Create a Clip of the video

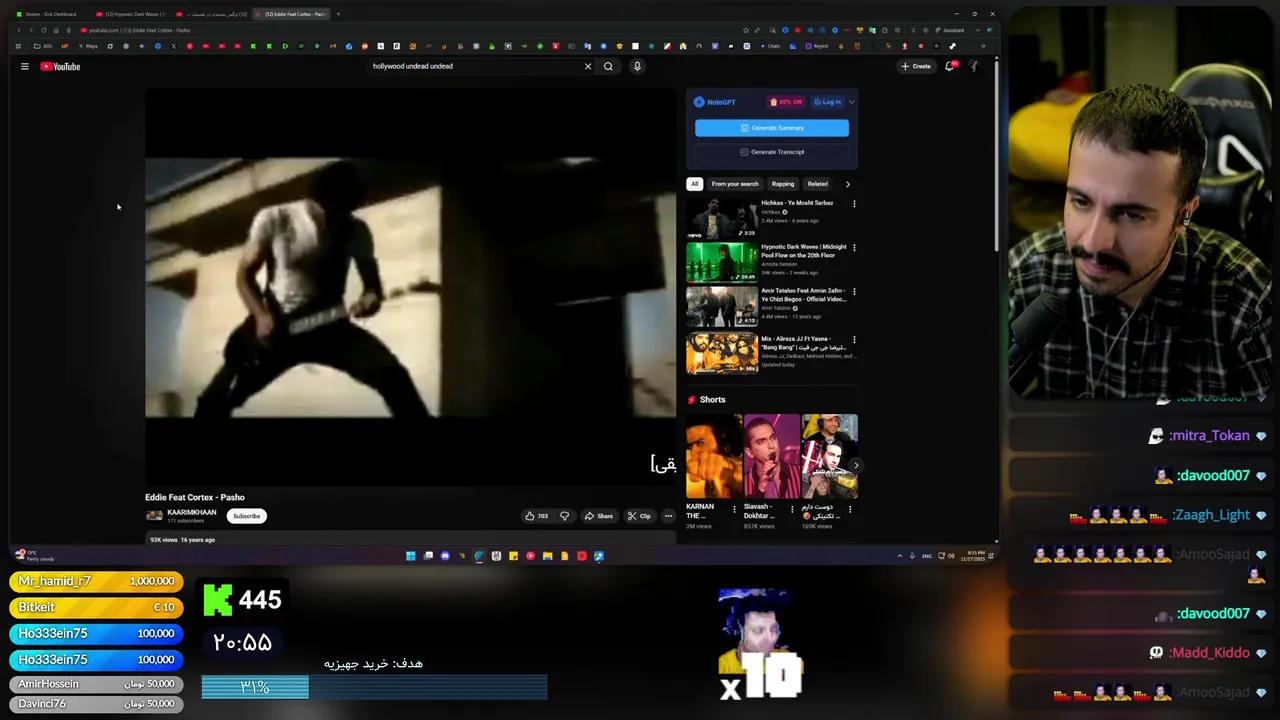pyautogui.click(x=639, y=516)
